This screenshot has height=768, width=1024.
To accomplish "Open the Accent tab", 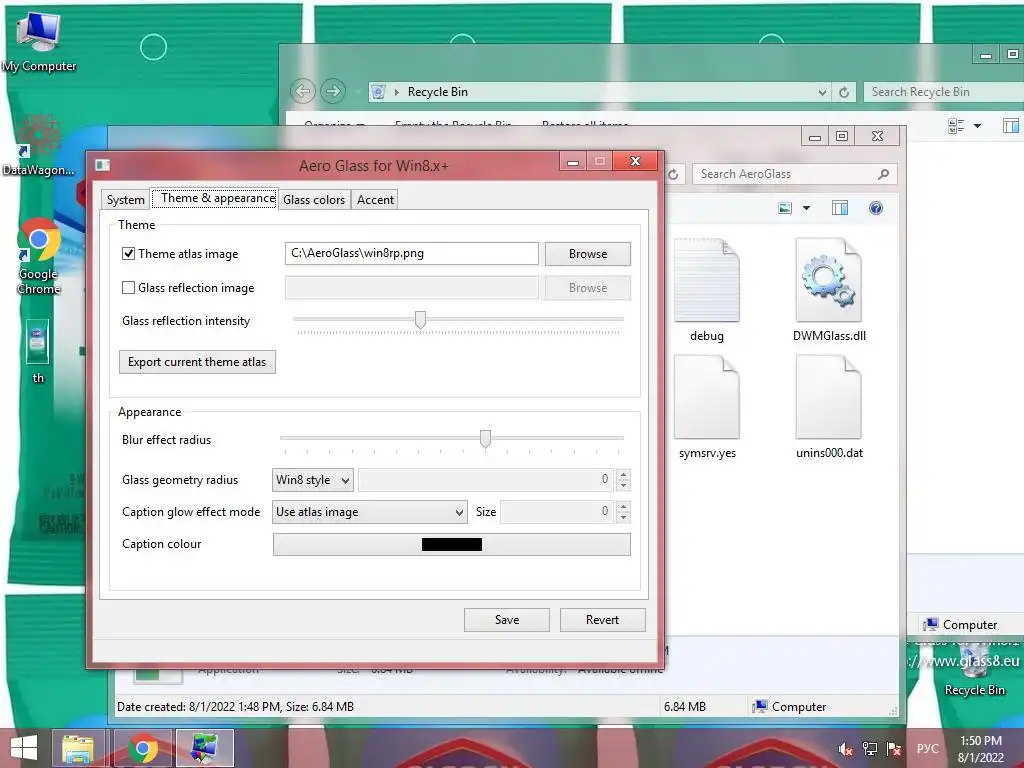I will (x=375, y=200).
